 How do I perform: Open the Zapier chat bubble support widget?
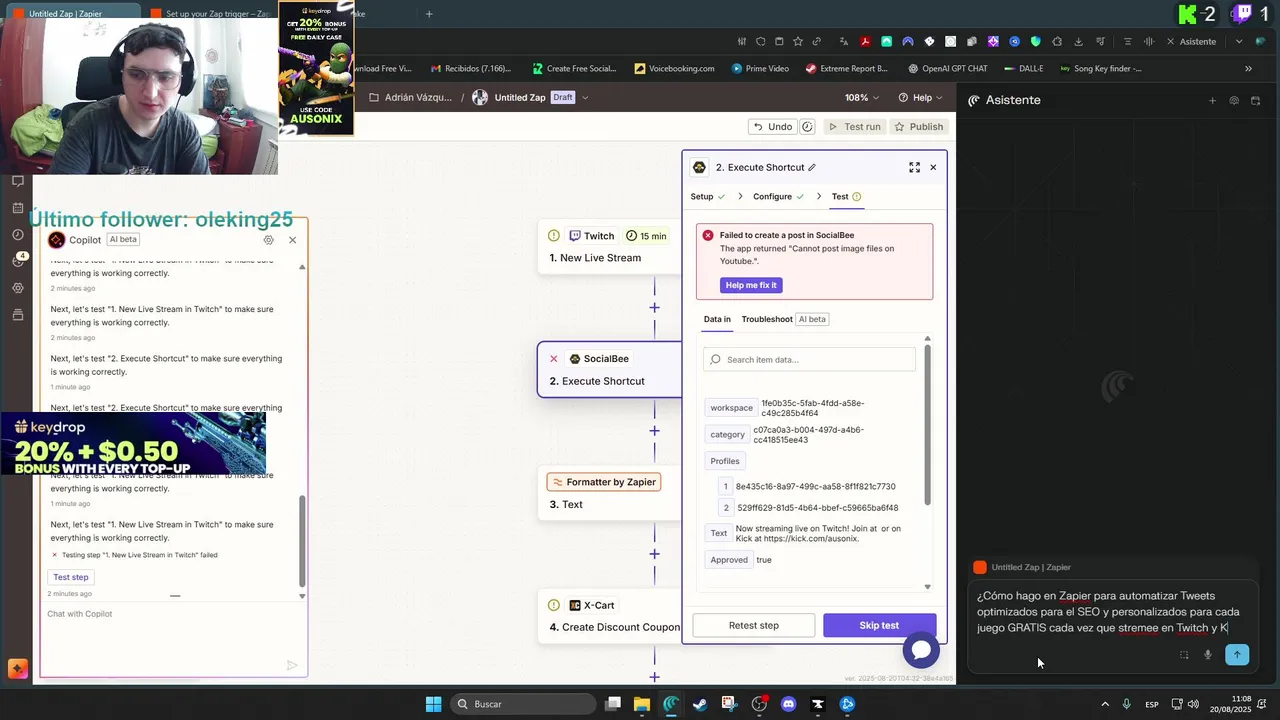[x=921, y=650]
